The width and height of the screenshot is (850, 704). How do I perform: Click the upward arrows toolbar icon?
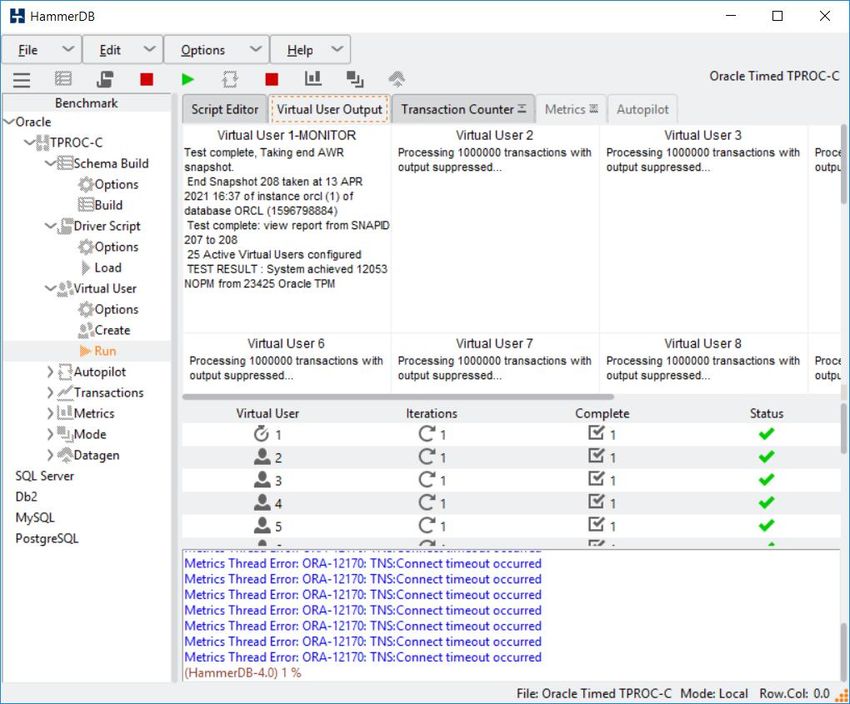click(397, 79)
